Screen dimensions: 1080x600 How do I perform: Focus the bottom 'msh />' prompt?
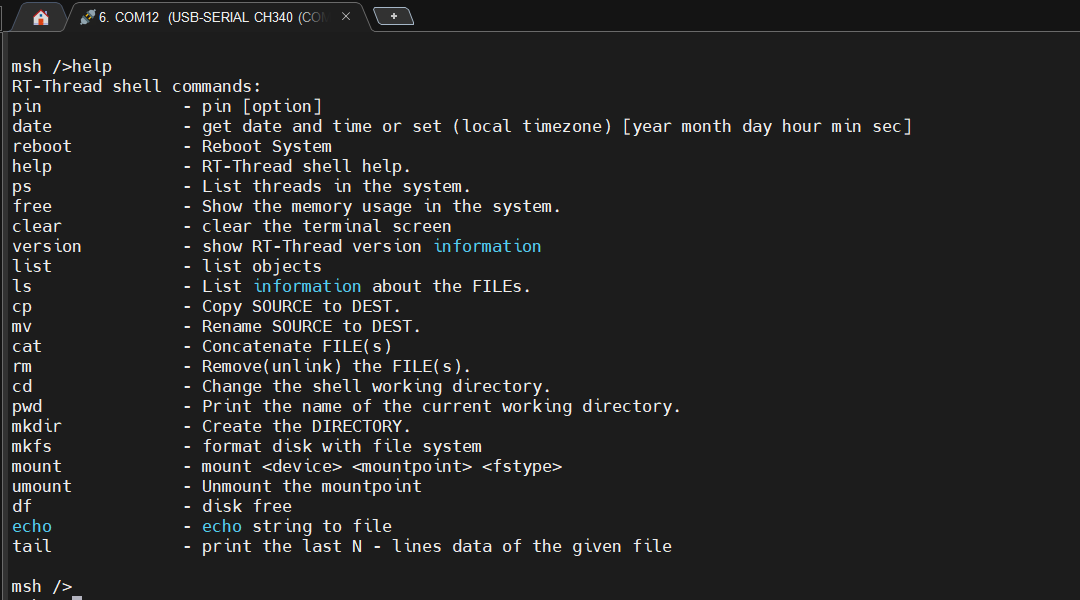point(41,586)
